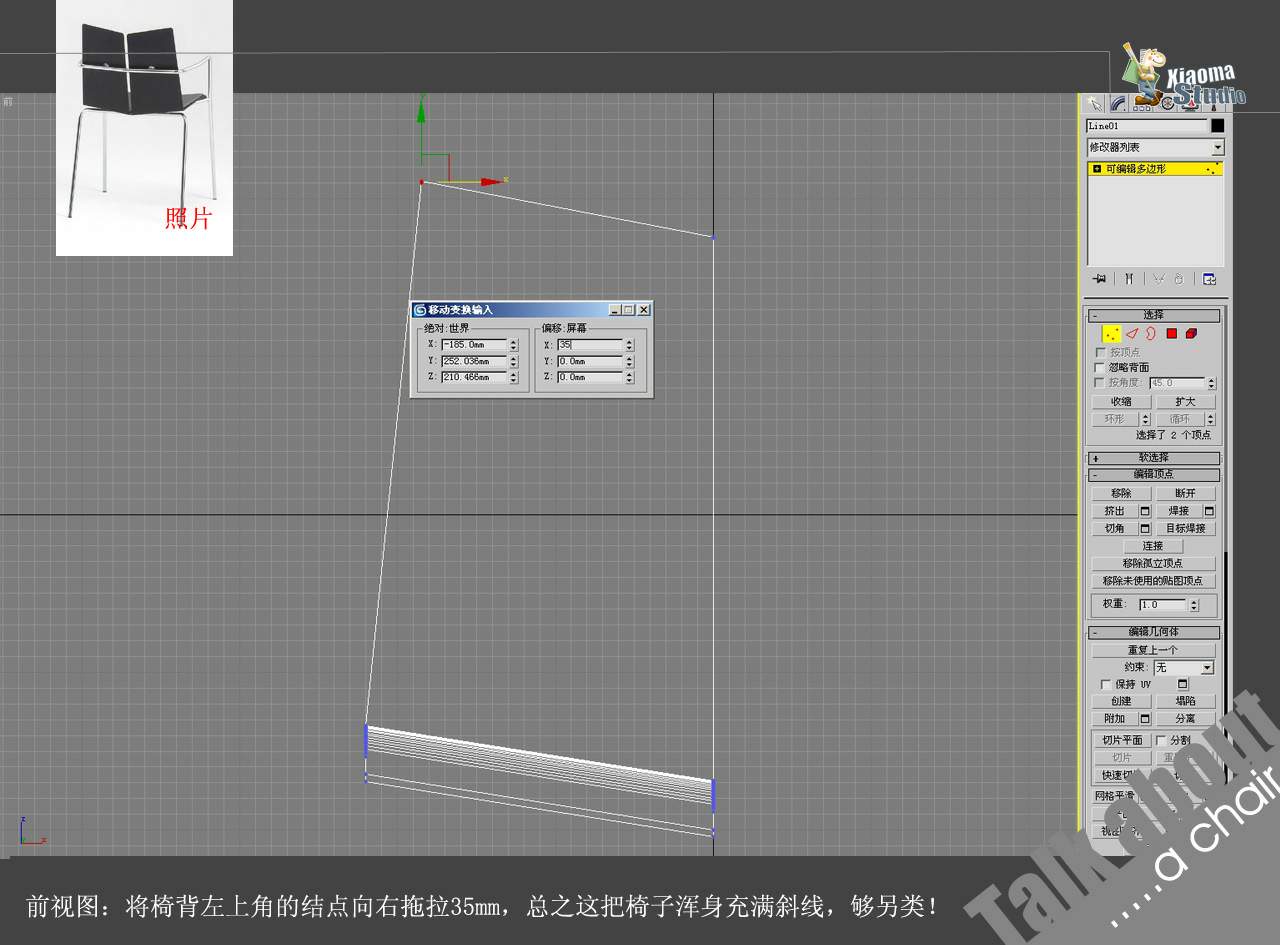Open Configure Modifier Sets icon
The image size is (1280, 945).
[1209, 279]
